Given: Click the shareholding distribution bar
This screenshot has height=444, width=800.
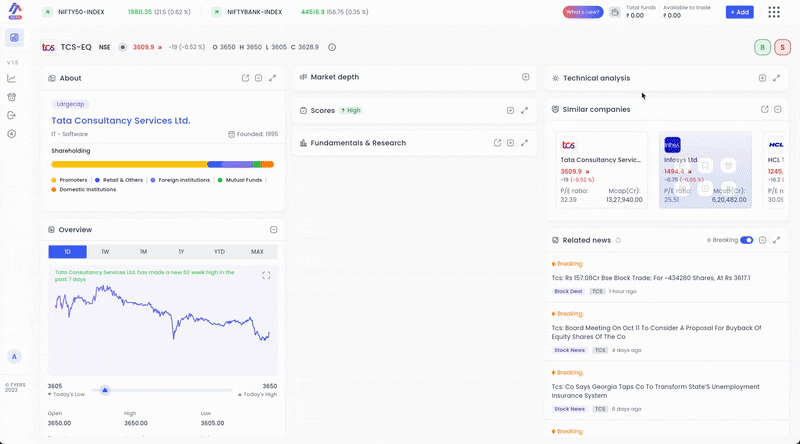Looking at the screenshot, I should pyautogui.click(x=163, y=164).
